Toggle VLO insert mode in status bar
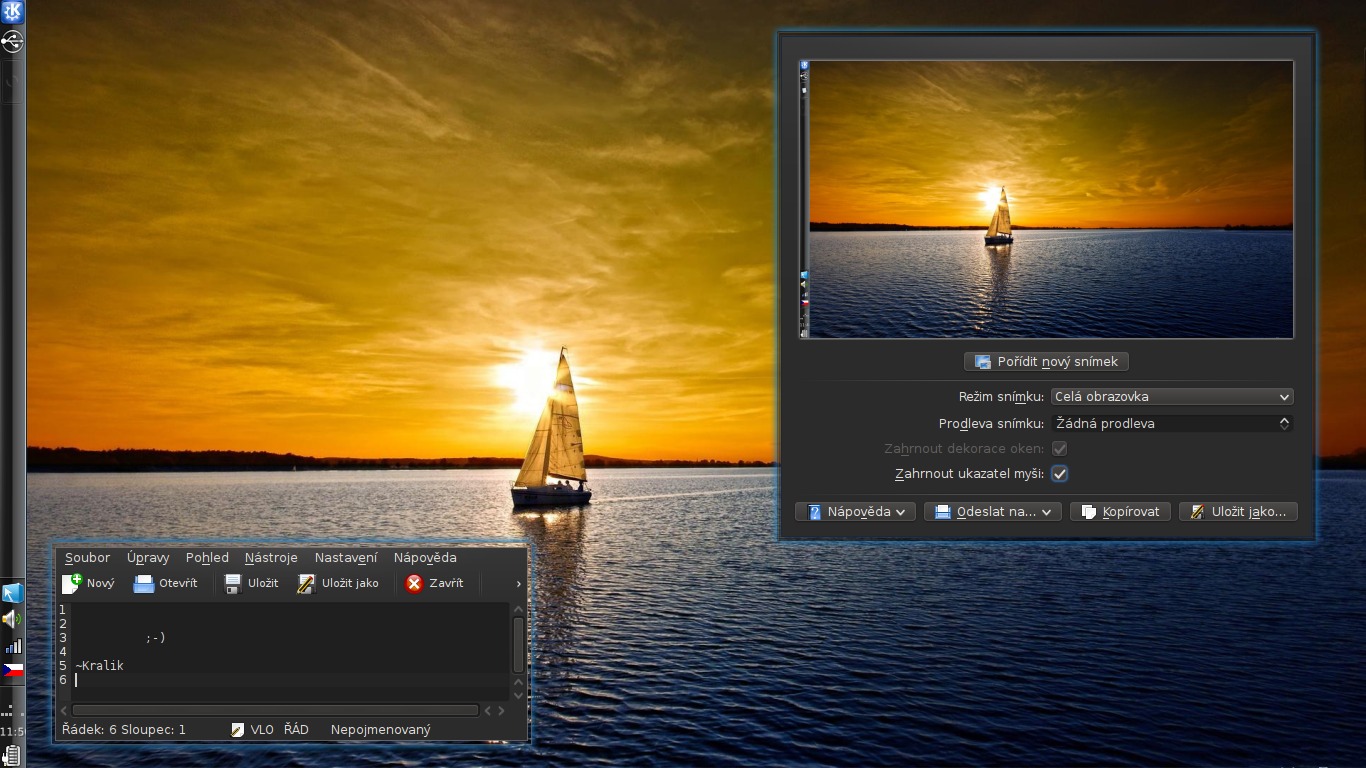Image resolution: width=1366 pixels, height=768 pixels. click(262, 730)
